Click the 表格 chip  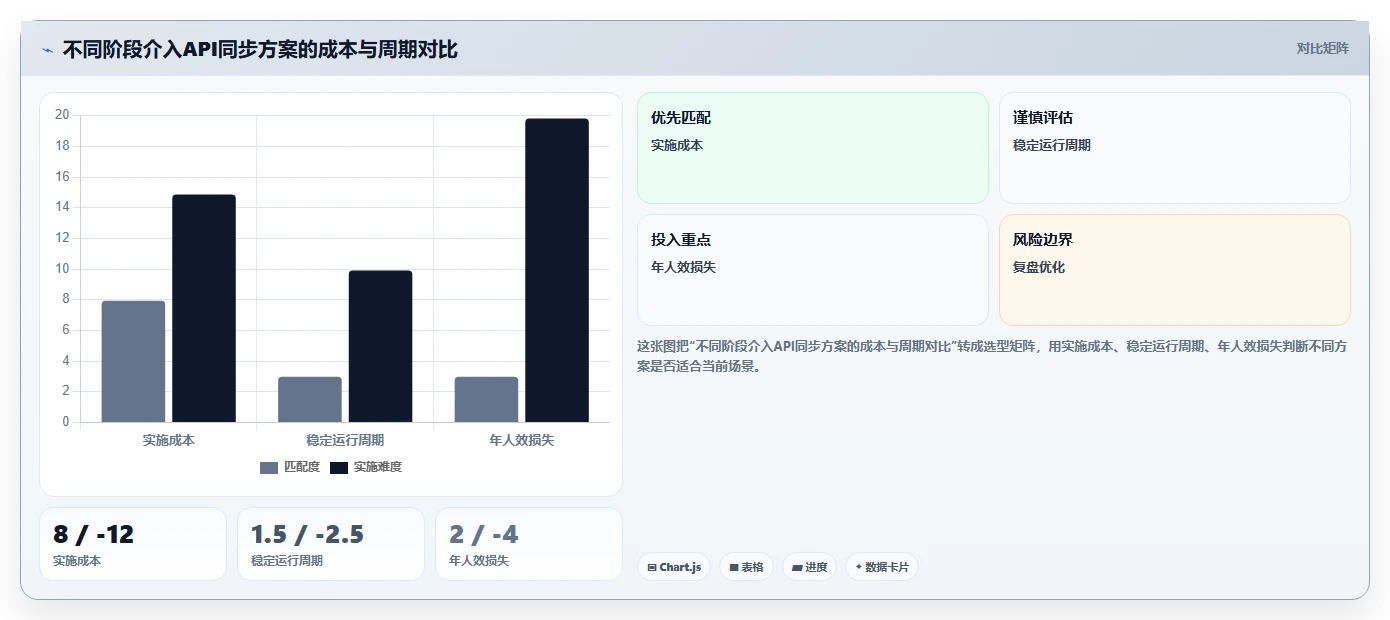coord(746,567)
